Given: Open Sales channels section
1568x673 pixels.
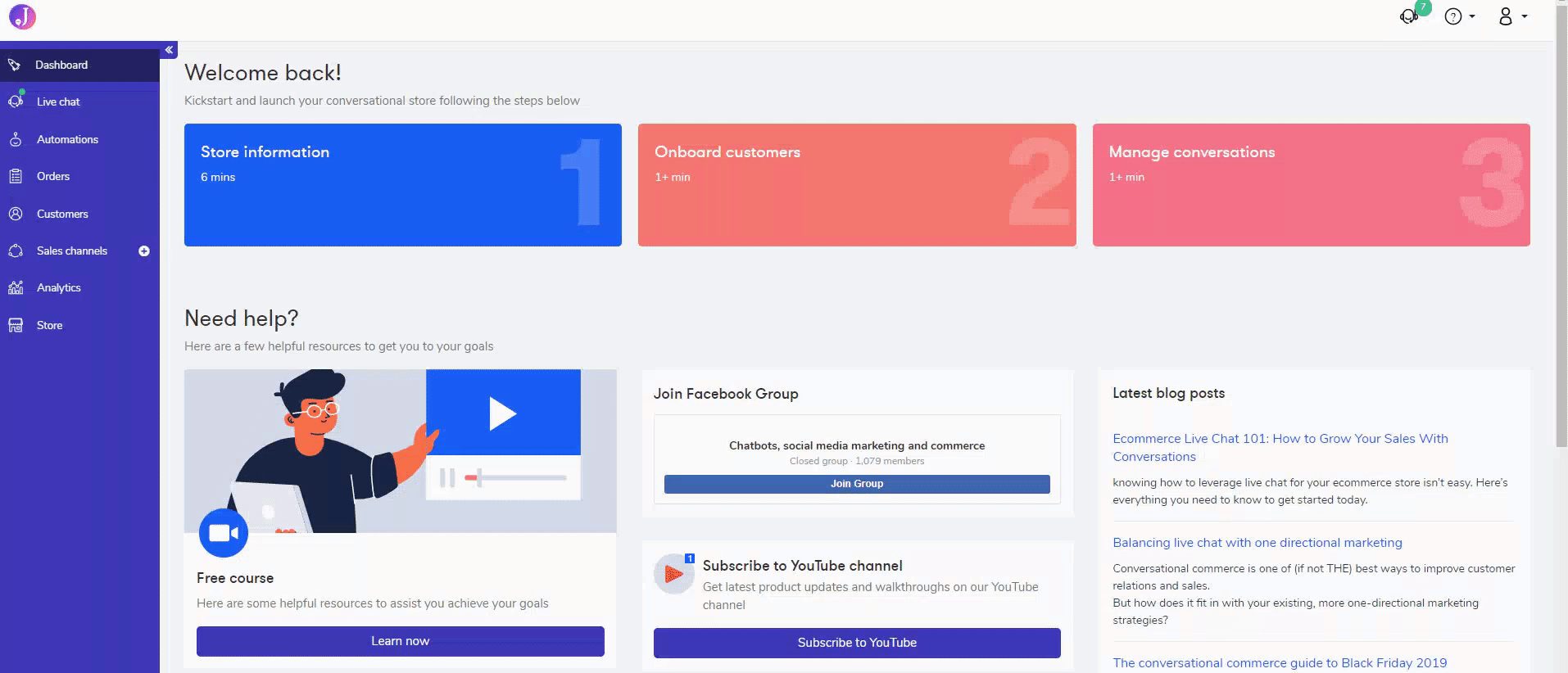Looking at the screenshot, I should tap(72, 251).
